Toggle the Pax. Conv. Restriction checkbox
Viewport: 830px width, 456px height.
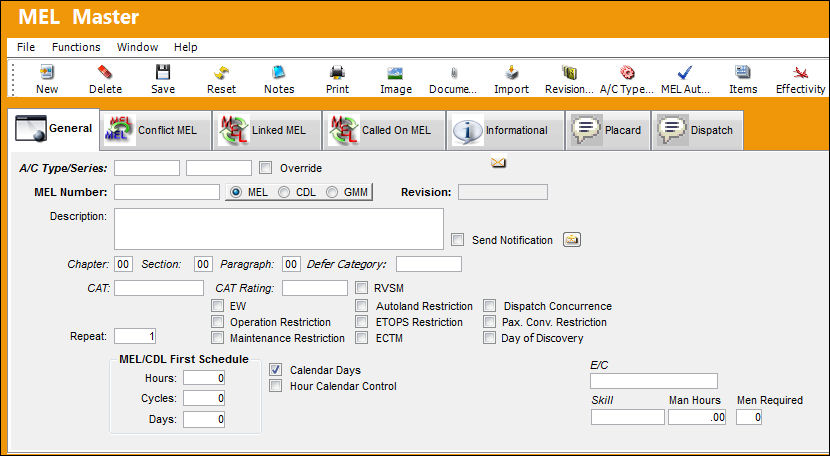pyautogui.click(x=489, y=321)
